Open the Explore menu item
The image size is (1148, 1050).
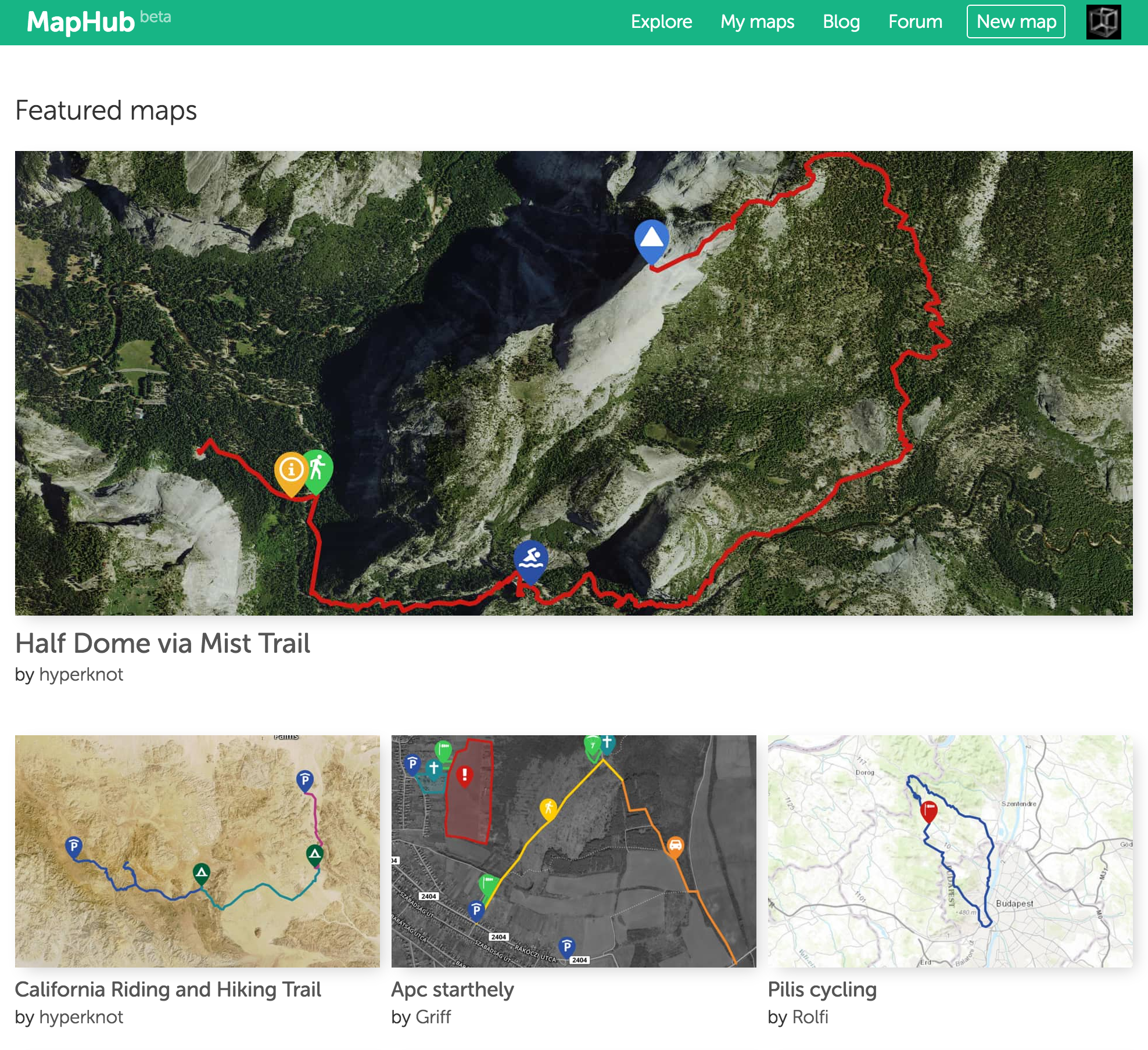pos(661,22)
